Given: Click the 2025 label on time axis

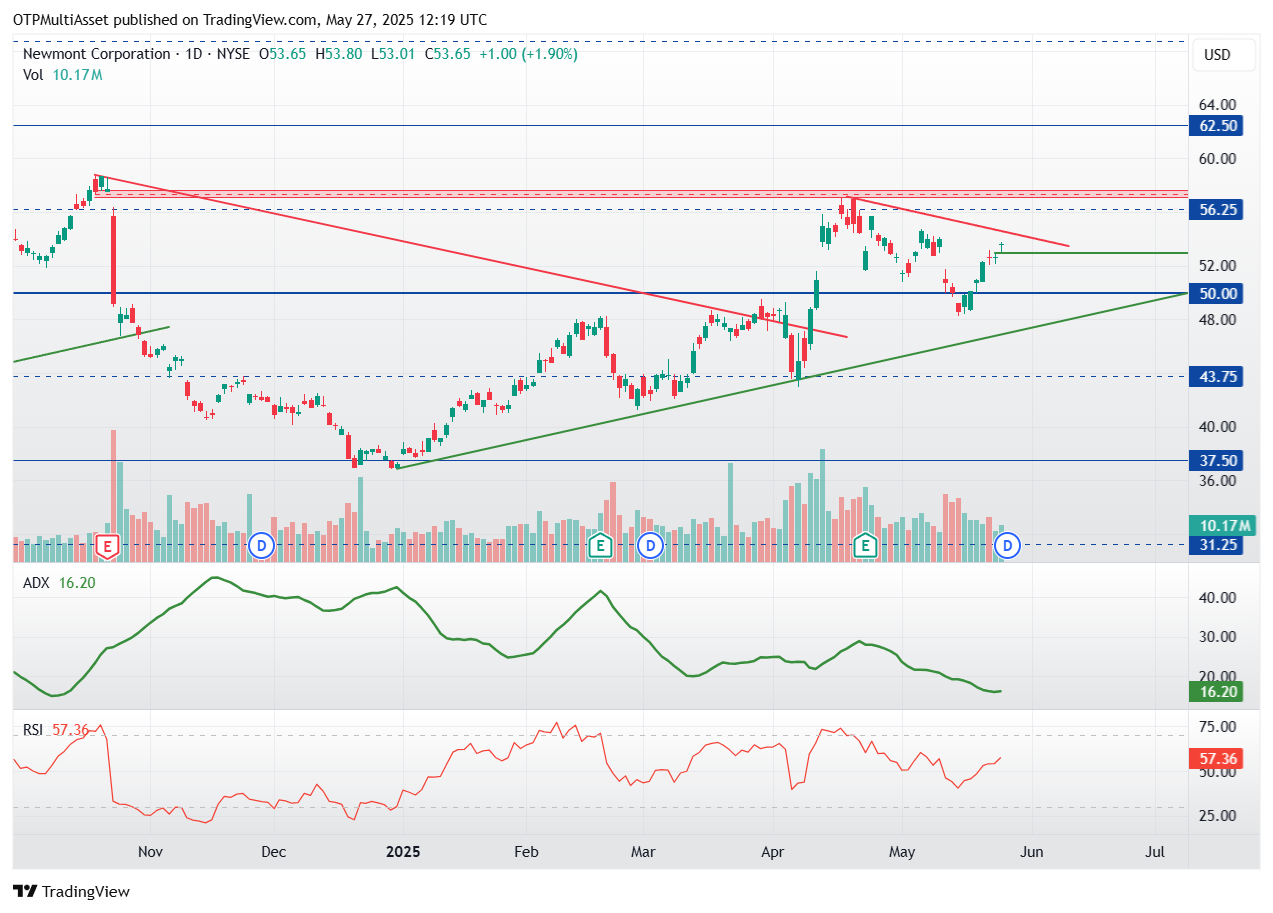Looking at the screenshot, I should coord(402,852).
